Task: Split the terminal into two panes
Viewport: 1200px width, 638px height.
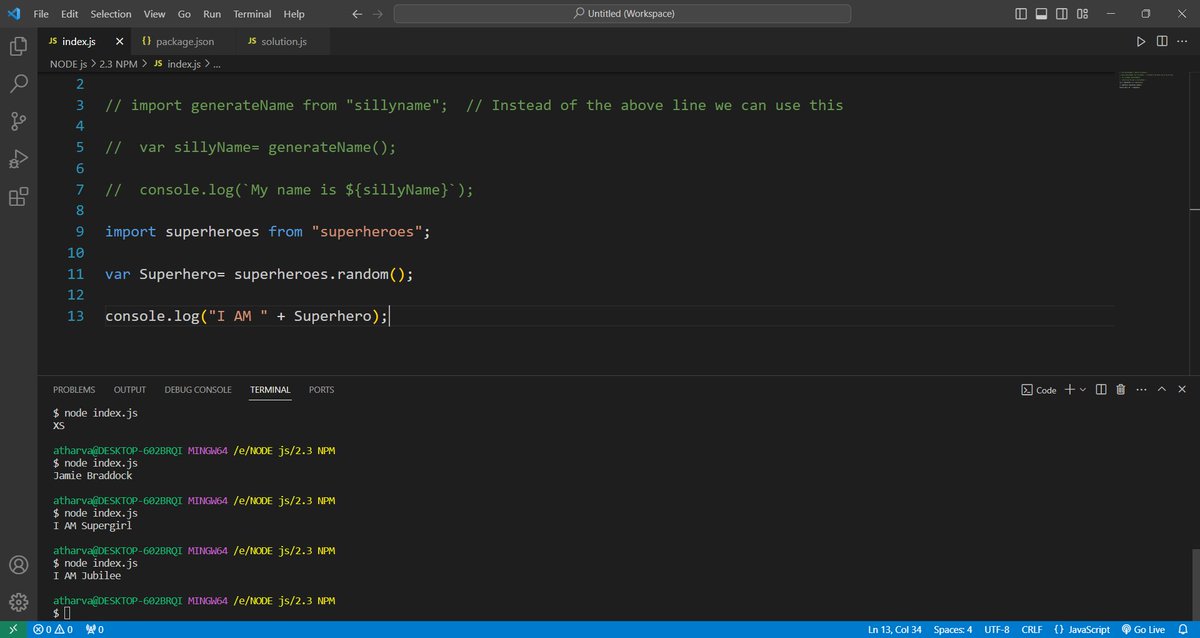Action: [1100, 389]
